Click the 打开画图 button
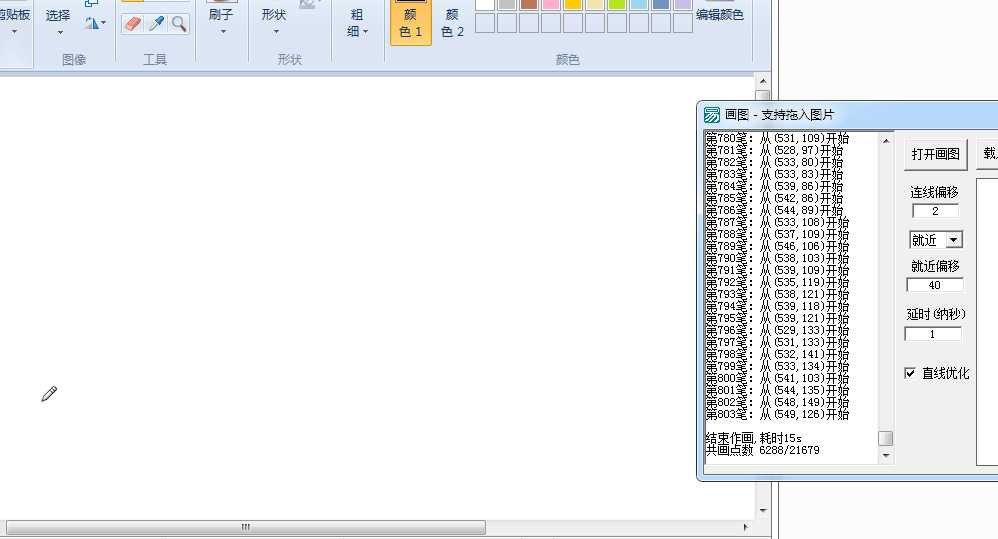 tap(935, 154)
